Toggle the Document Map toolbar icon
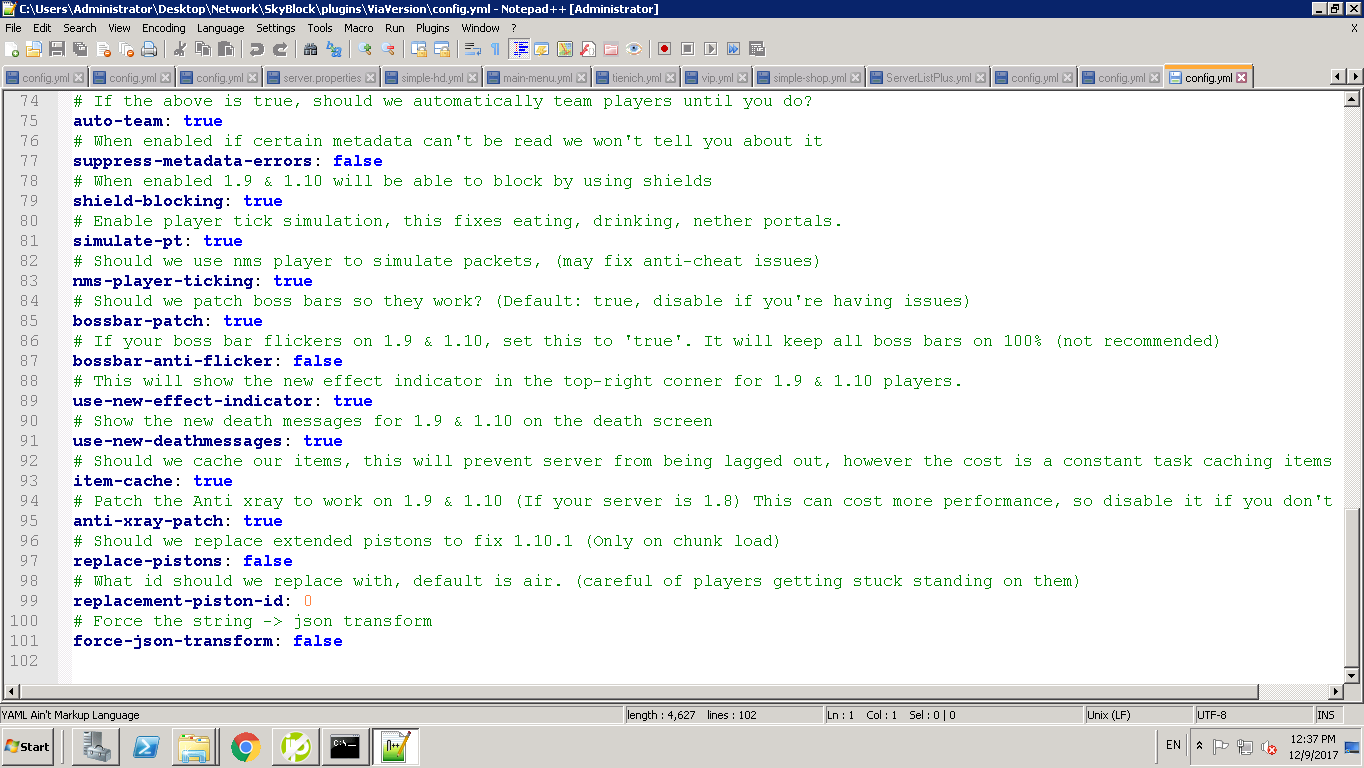This screenshot has height=768, width=1364. (565, 49)
